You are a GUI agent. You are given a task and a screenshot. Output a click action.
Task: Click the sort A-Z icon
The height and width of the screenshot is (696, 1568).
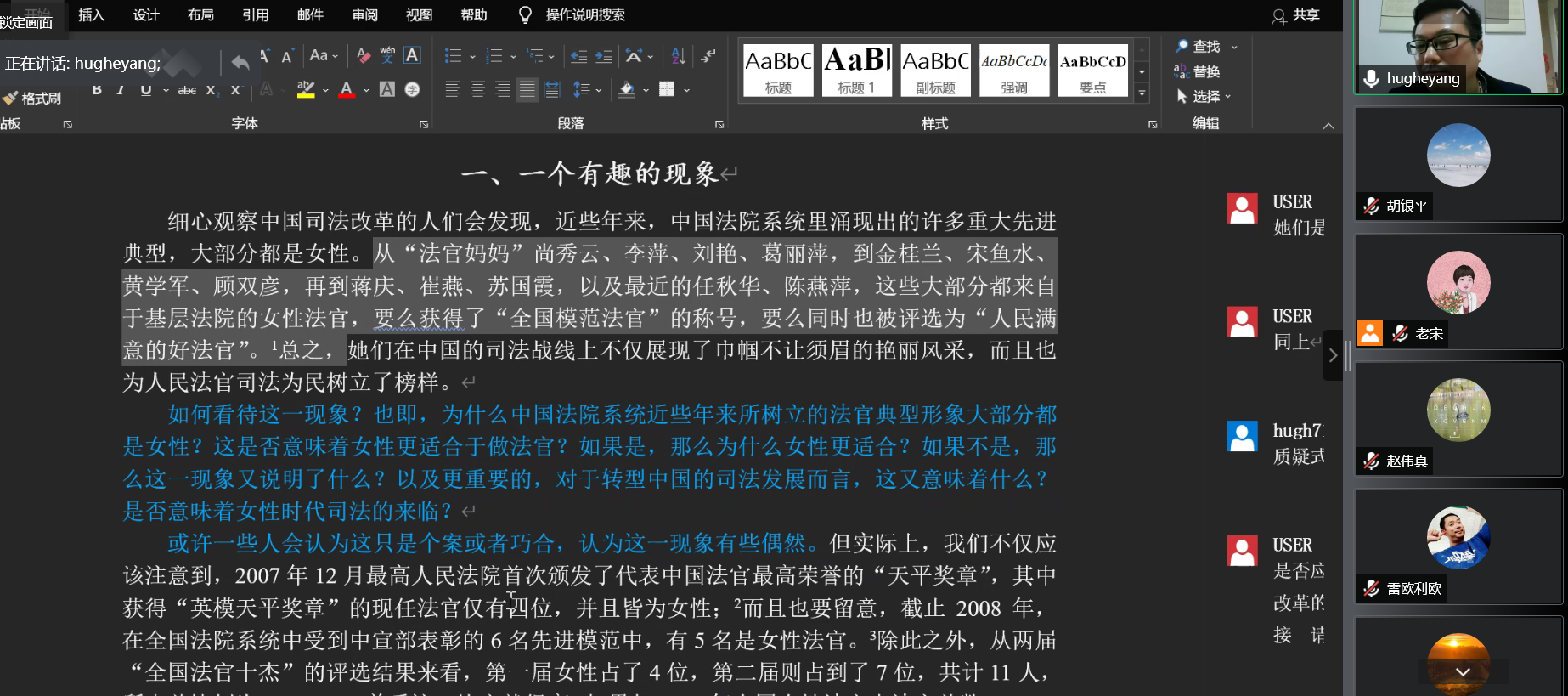pyautogui.click(x=678, y=56)
